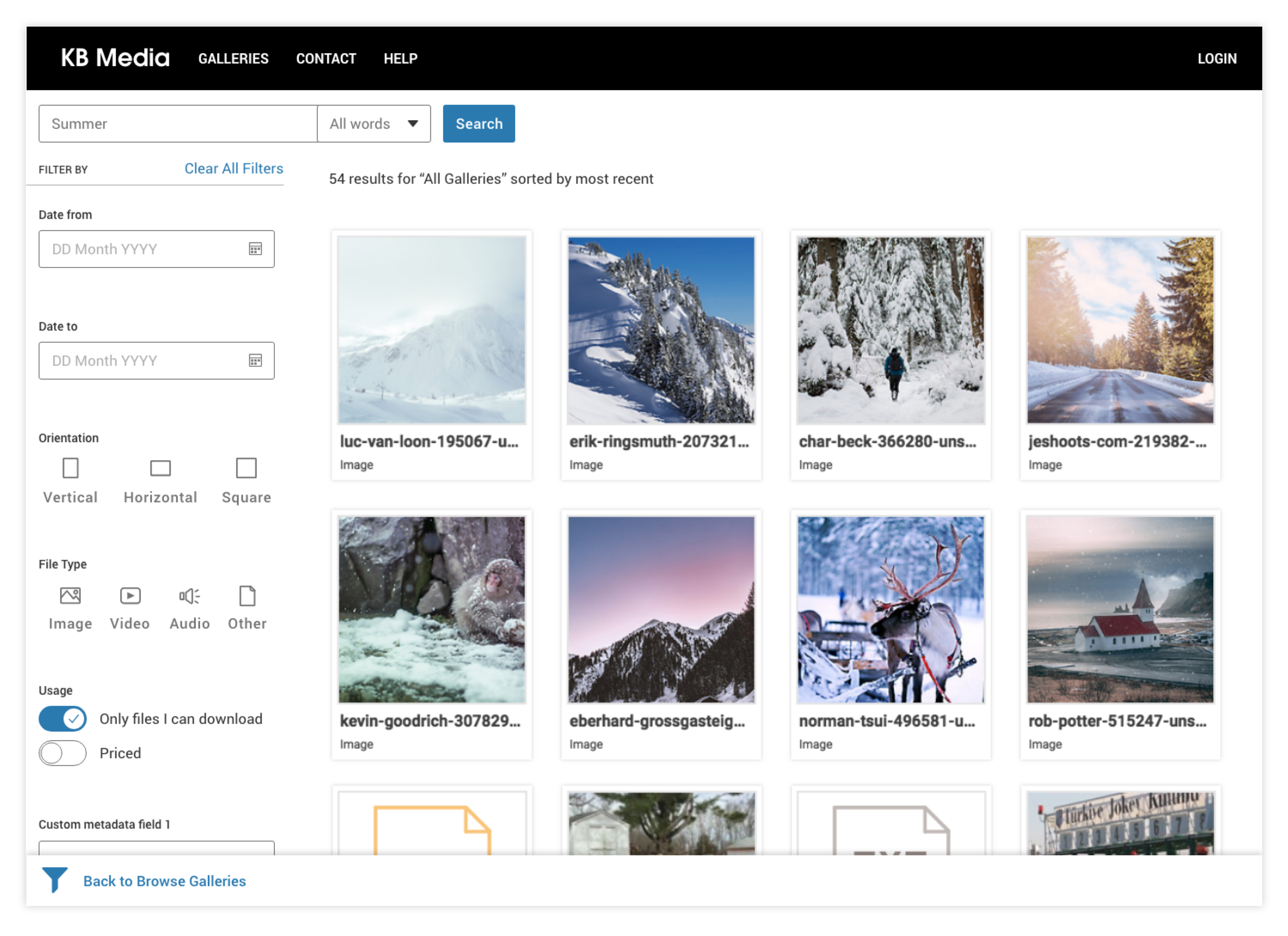Image resolution: width=1288 pixels, height=936 pixels.
Task: Turn off Only files I can download
Action: (x=63, y=720)
